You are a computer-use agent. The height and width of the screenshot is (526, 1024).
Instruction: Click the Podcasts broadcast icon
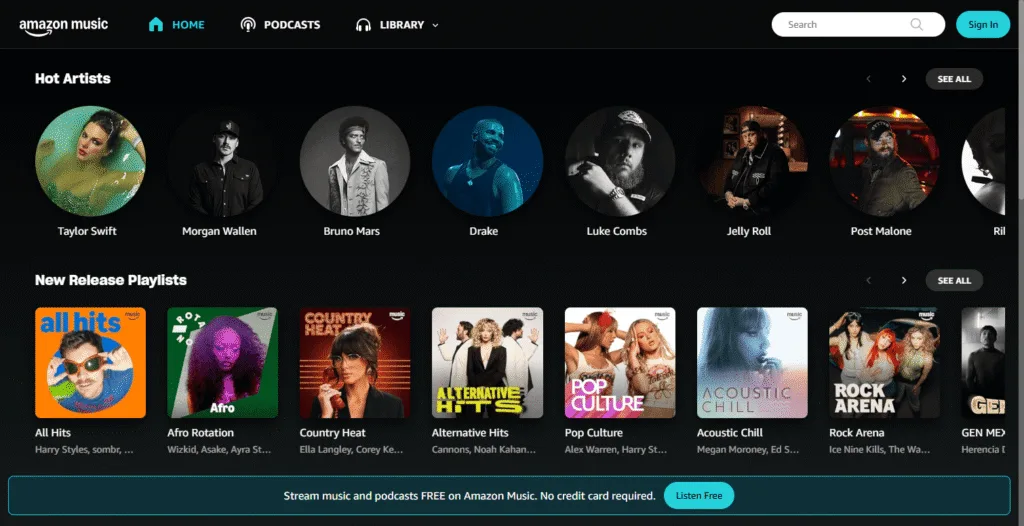248,25
